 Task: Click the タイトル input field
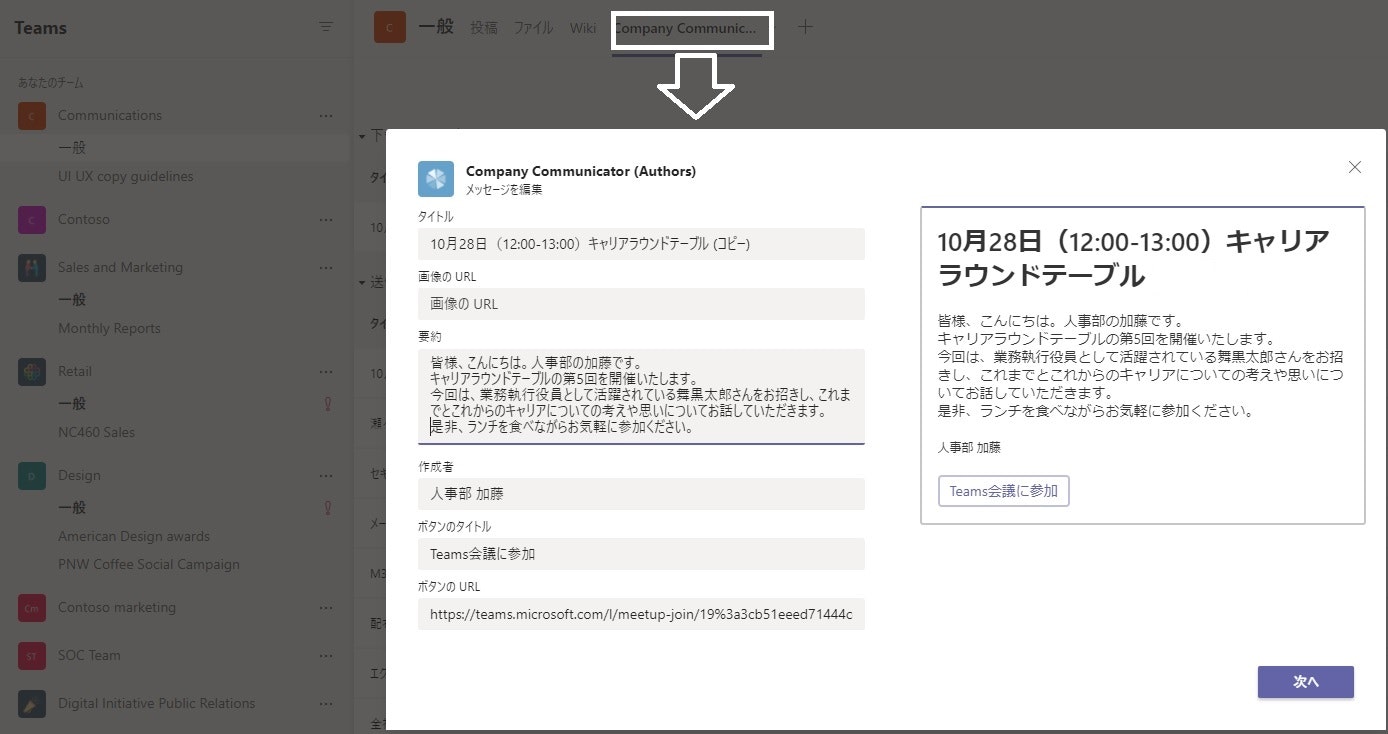point(641,243)
